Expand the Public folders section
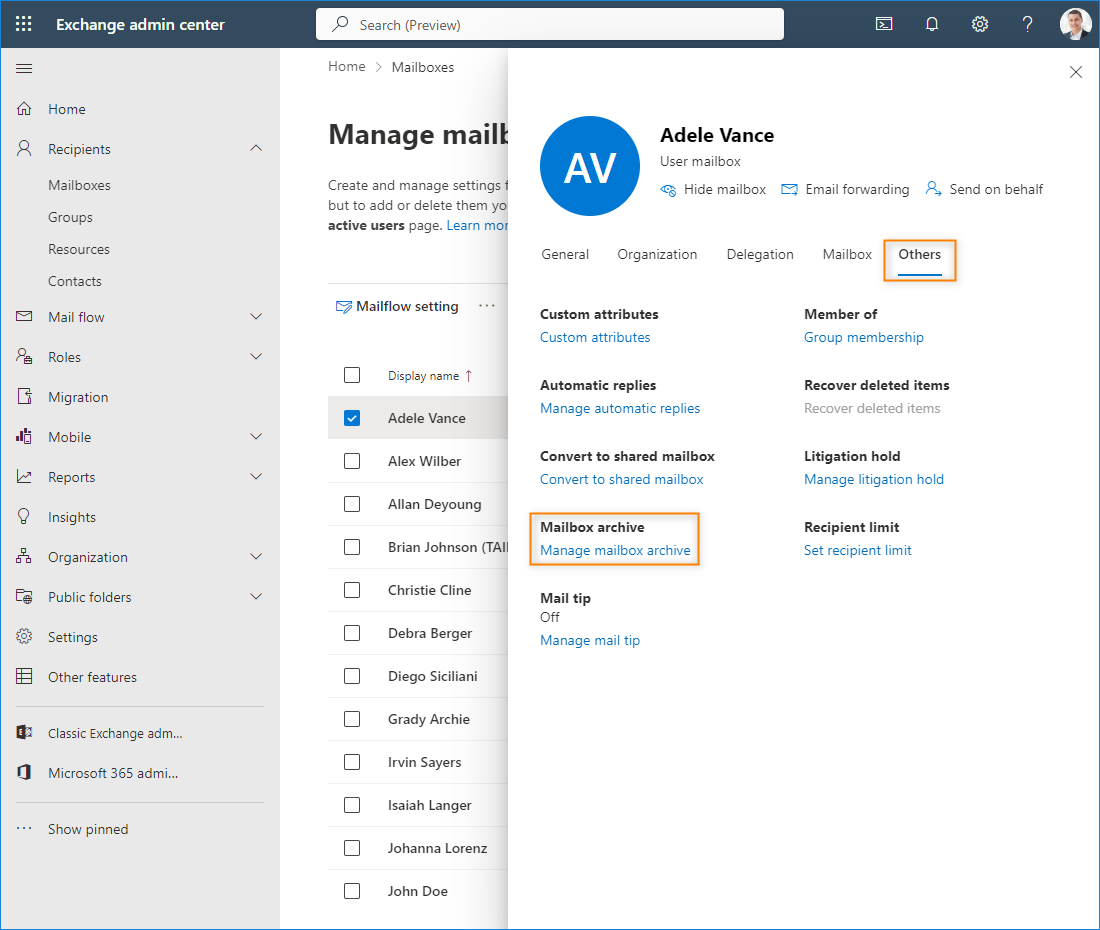This screenshot has height=930, width=1100. (x=256, y=597)
